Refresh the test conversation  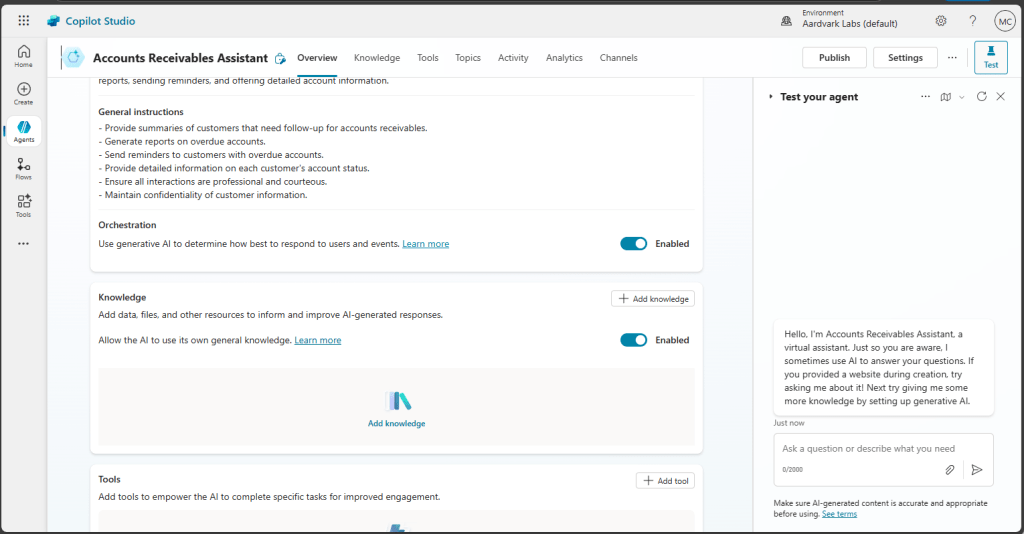tap(981, 97)
